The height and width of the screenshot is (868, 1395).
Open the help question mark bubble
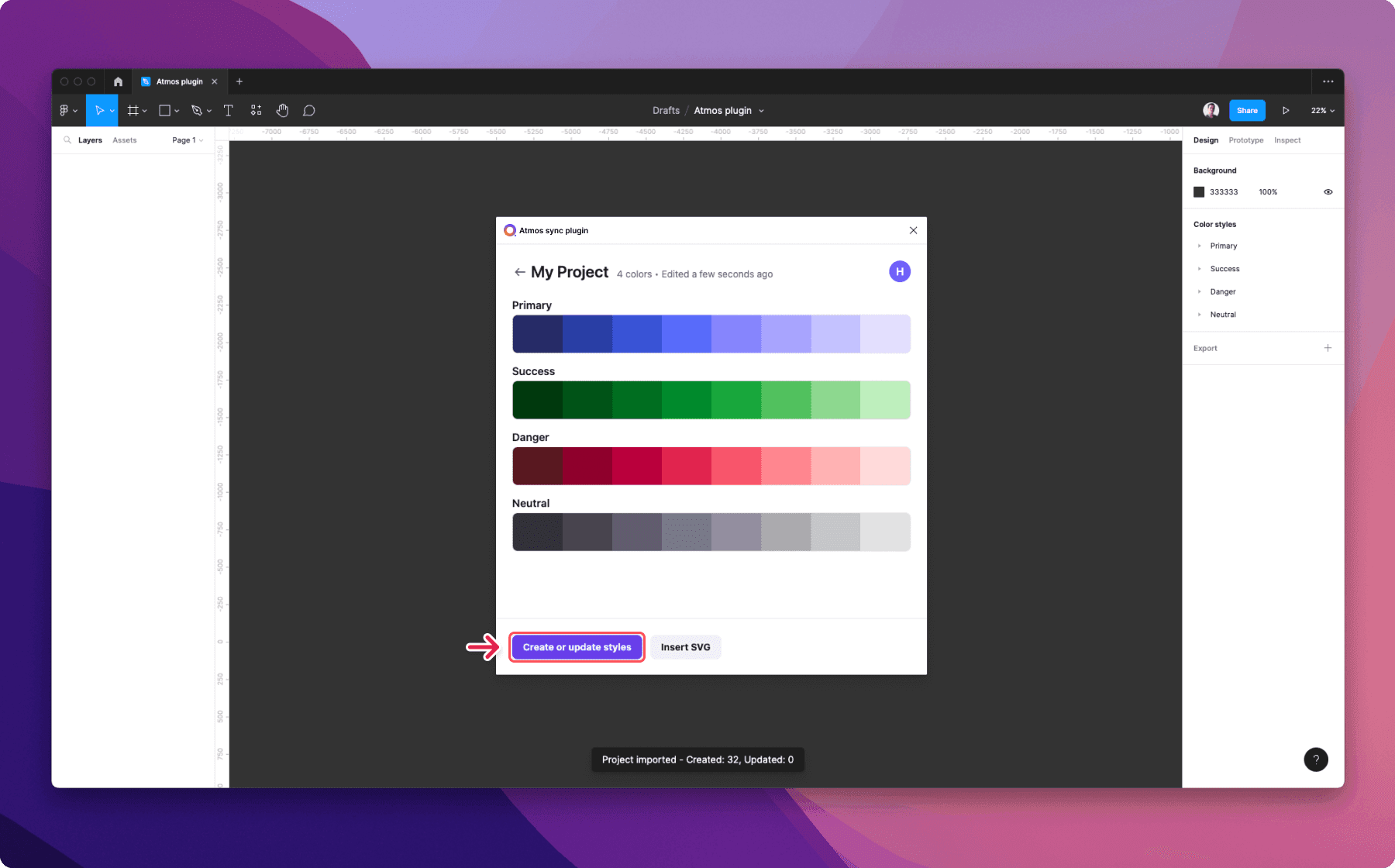tap(1315, 759)
